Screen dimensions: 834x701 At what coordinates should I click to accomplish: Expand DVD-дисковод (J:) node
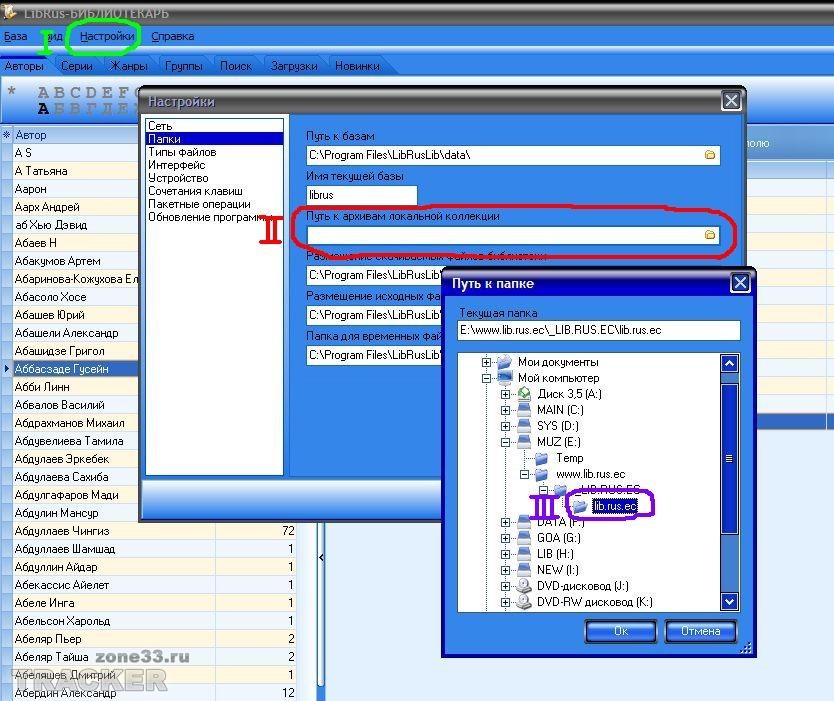point(505,586)
